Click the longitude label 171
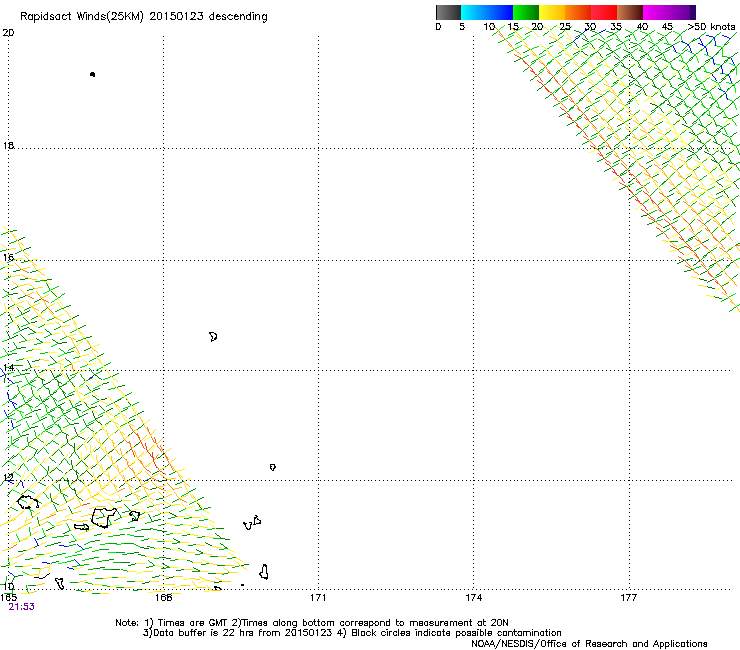This screenshot has height=650, width=740. 318,598
